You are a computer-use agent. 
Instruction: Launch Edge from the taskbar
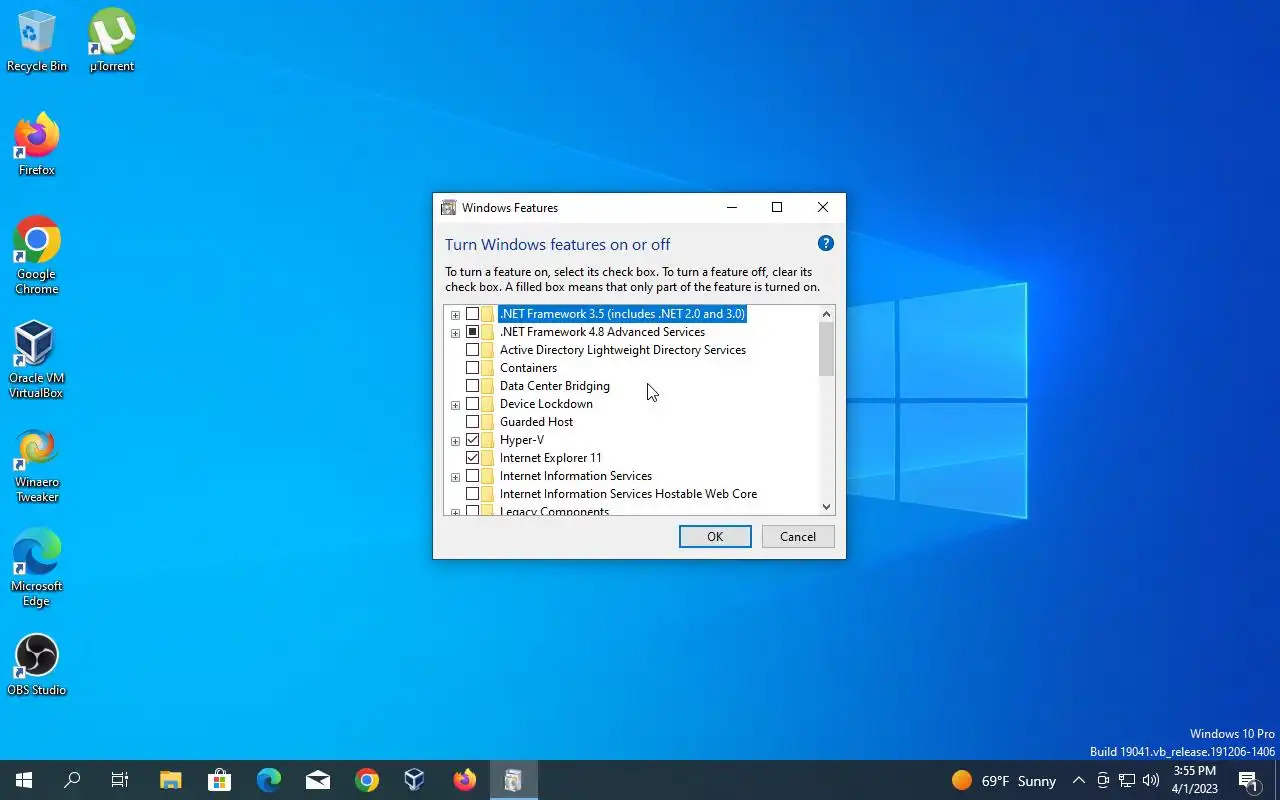[x=268, y=780]
